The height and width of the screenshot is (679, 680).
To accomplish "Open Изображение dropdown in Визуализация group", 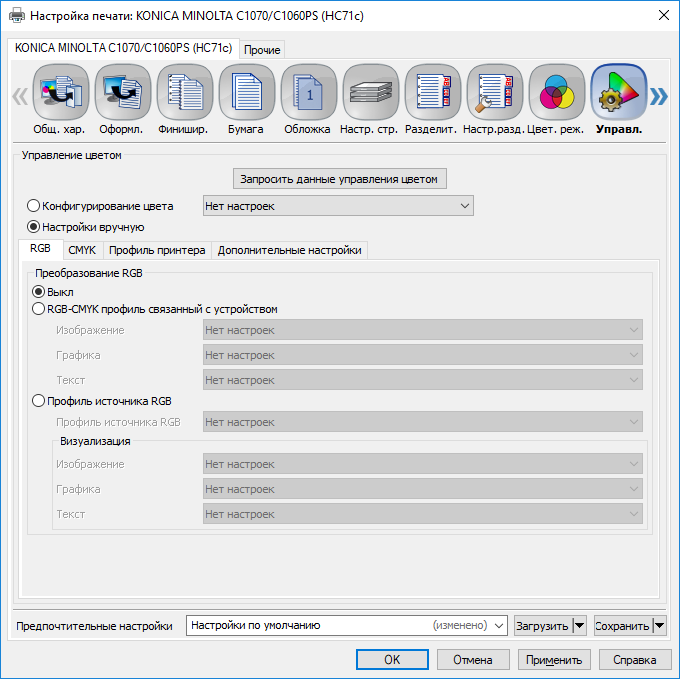I will 423,464.
